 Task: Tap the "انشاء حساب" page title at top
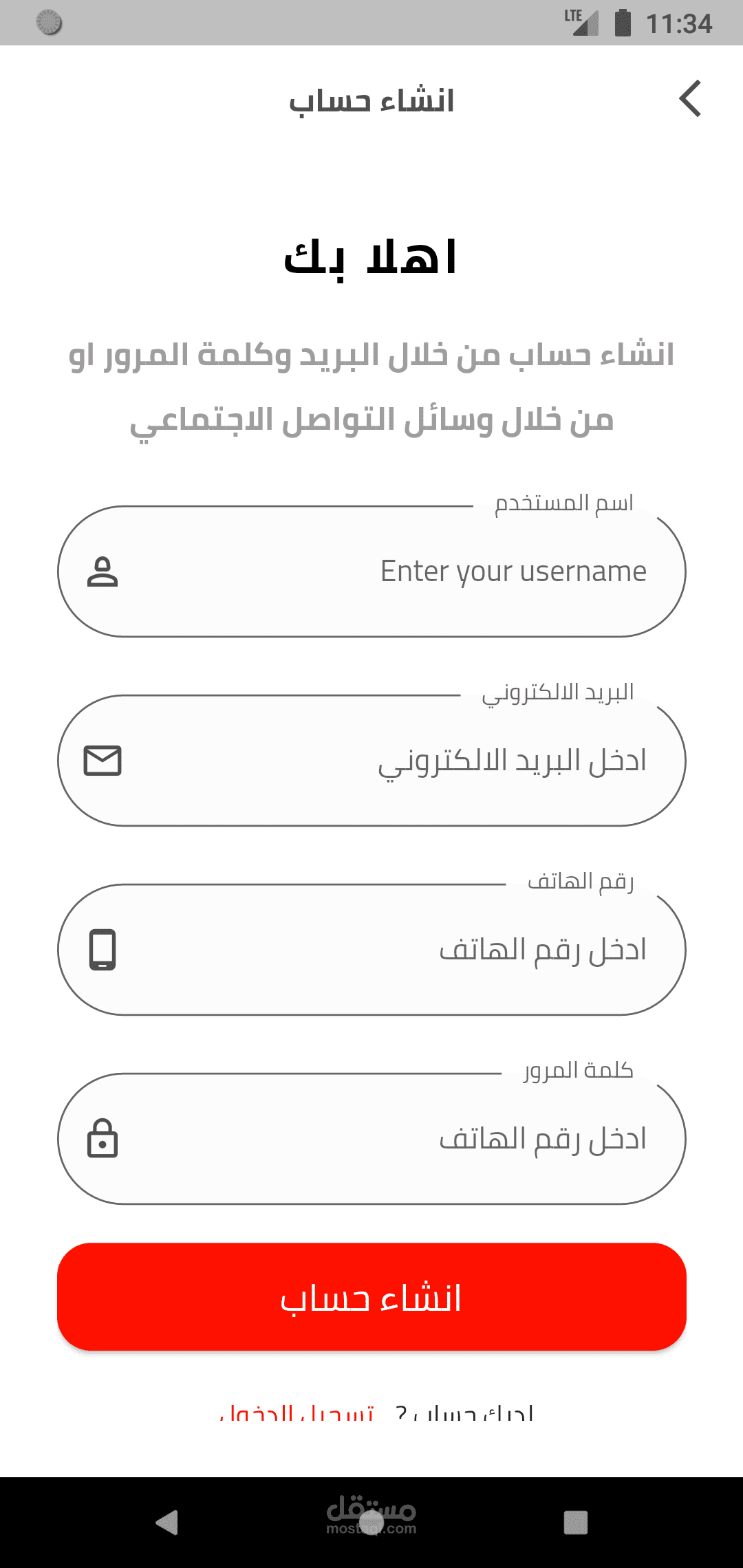(x=371, y=101)
